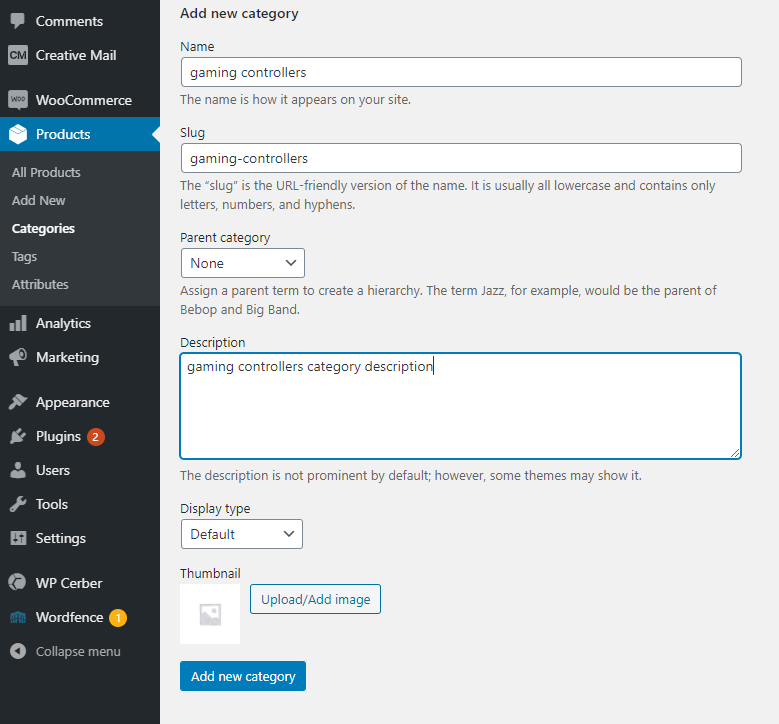This screenshot has width=779, height=724.
Task: Click the thumbnail placeholder image
Action: [210, 614]
